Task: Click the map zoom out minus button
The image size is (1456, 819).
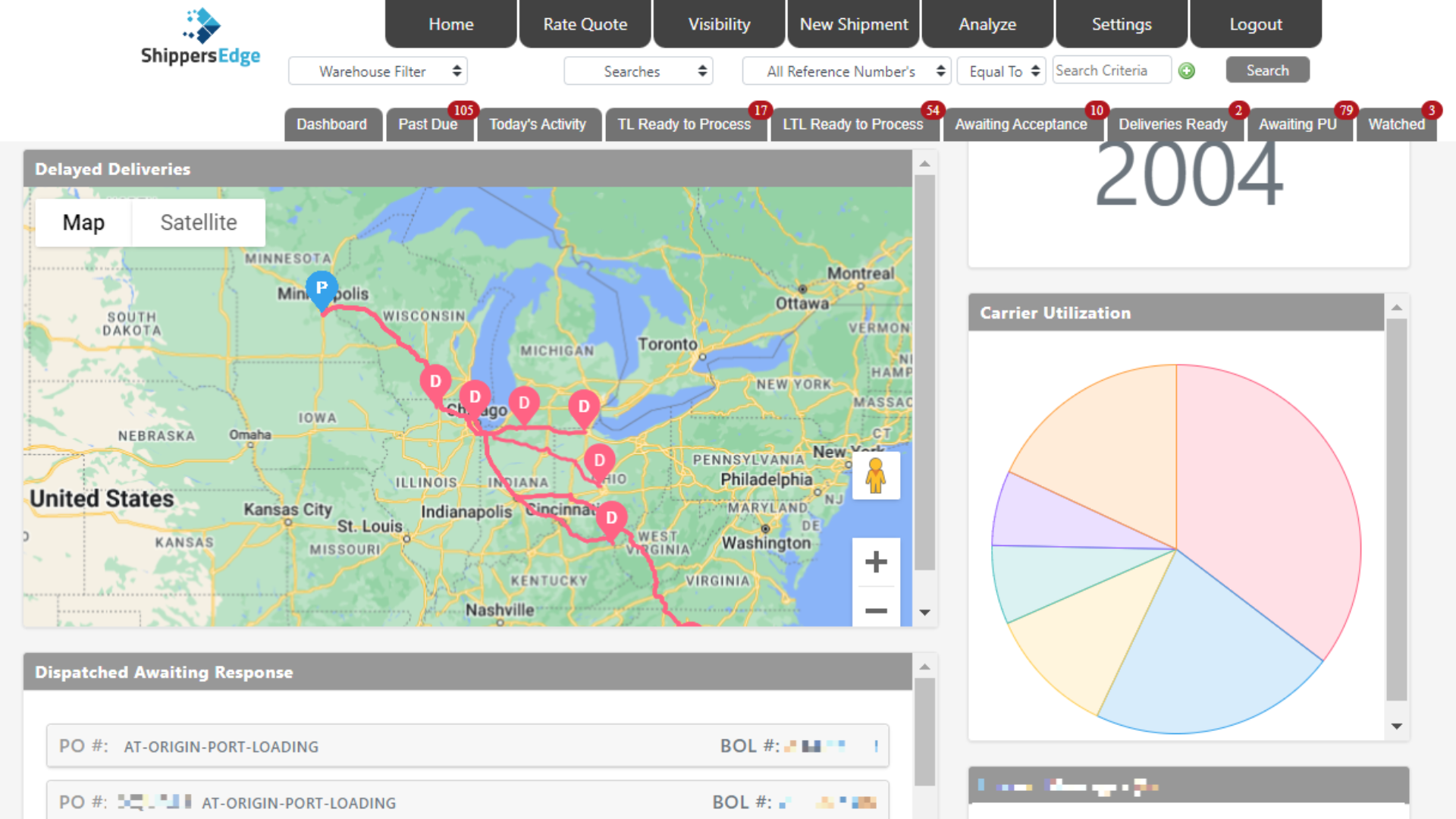Action: (x=876, y=610)
